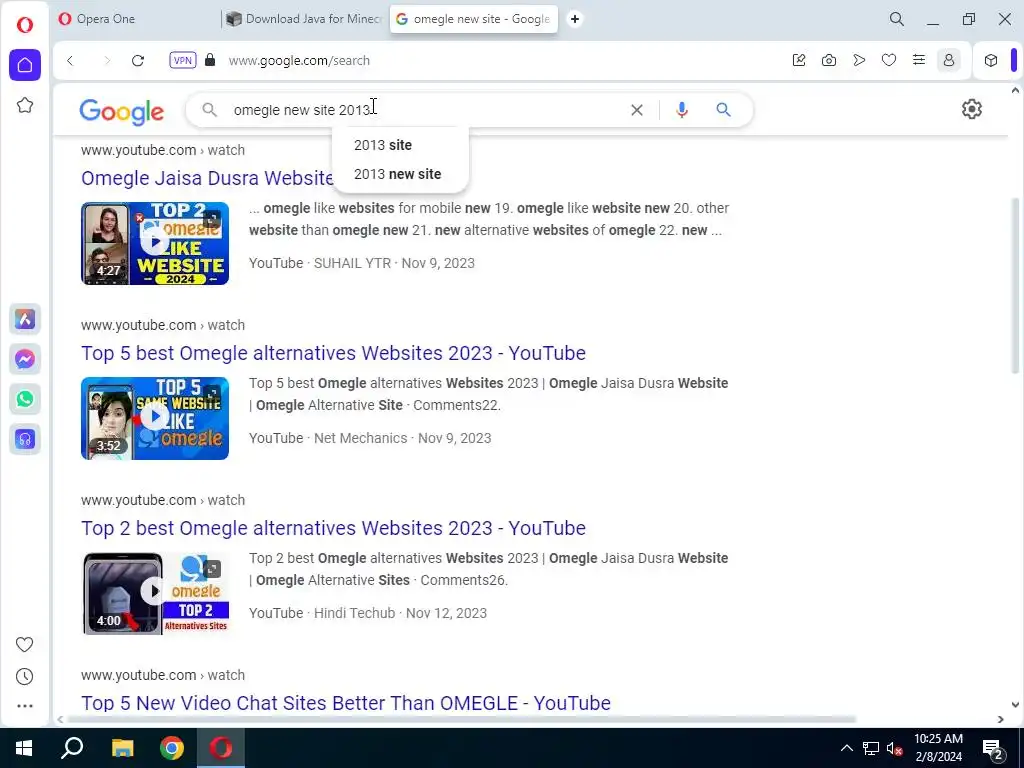Image resolution: width=1024 pixels, height=768 pixels.
Task: Play the Hindi Techub video thumbnail
Action: [x=155, y=593]
